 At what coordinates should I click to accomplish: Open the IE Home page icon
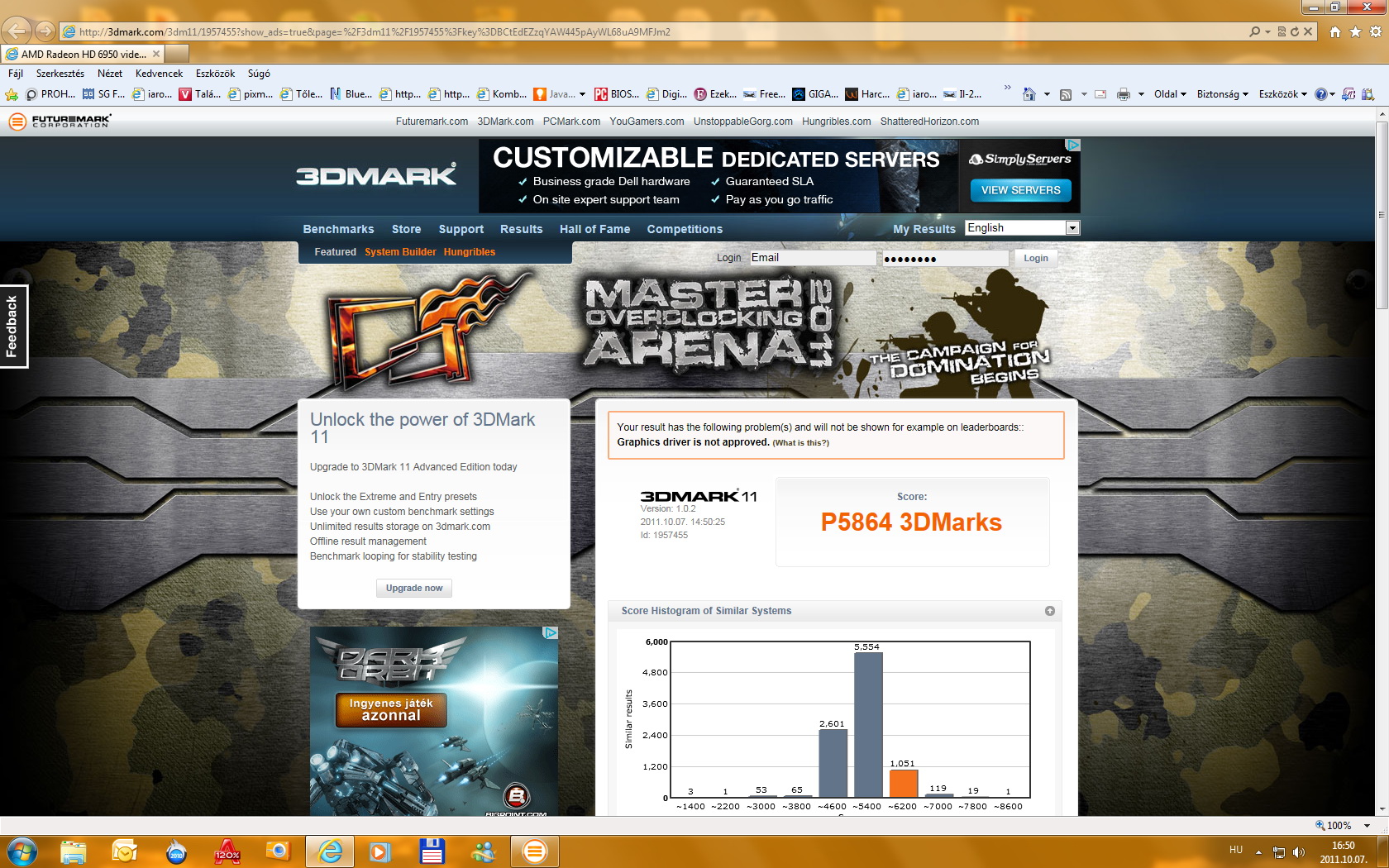(1334, 31)
